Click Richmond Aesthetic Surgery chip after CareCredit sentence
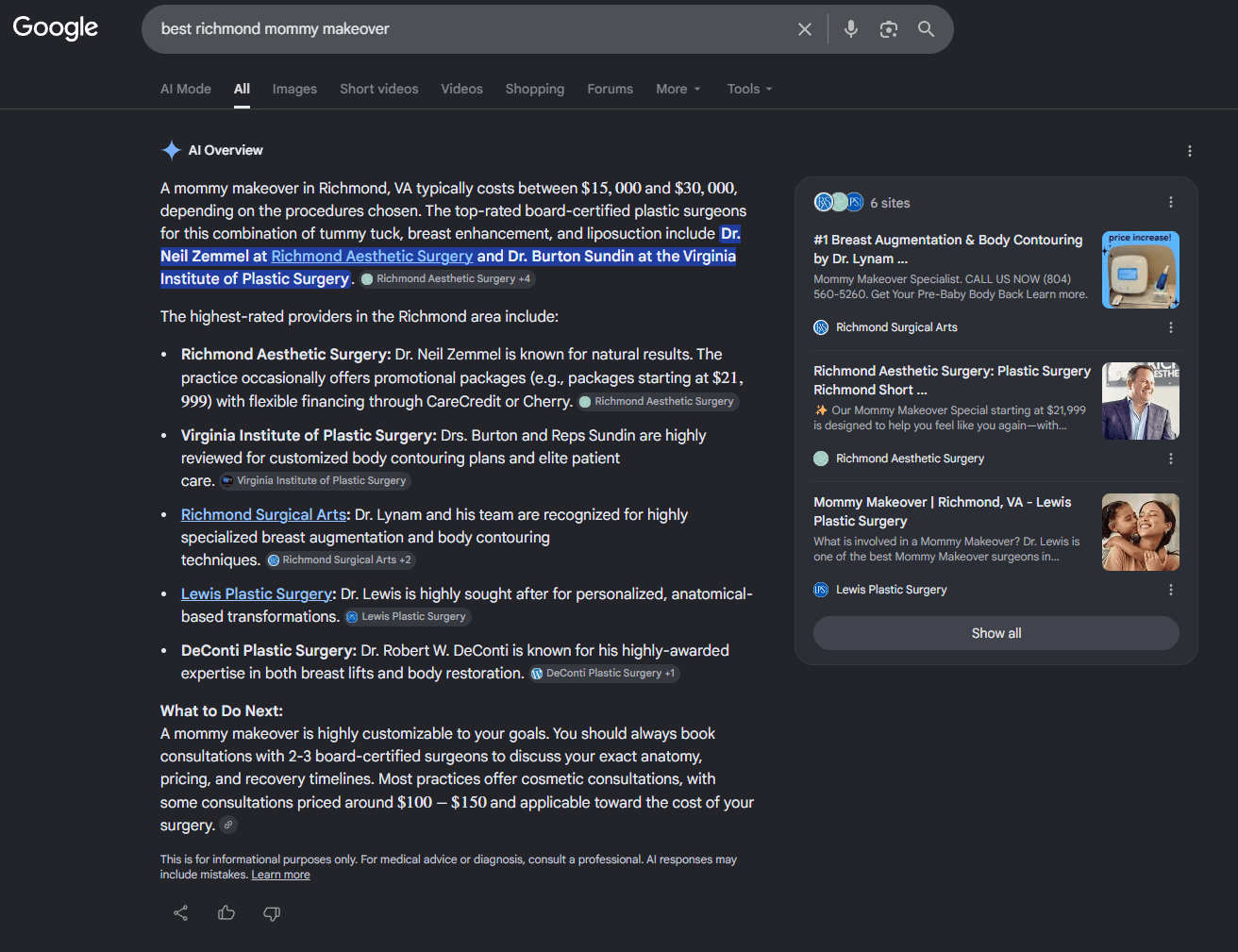The height and width of the screenshot is (952, 1238). coord(658,402)
